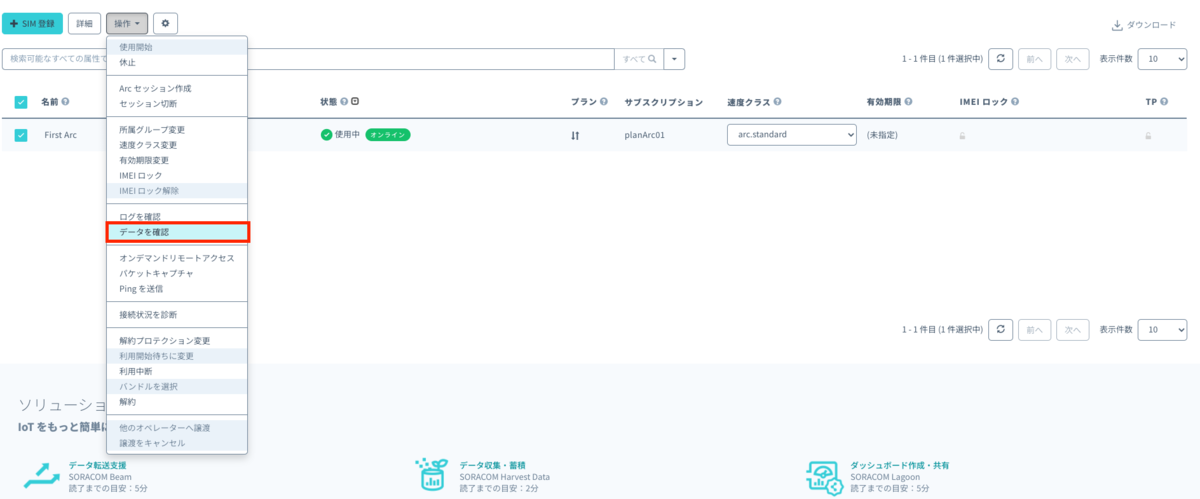This screenshot has height=499, width=1200.
Task: Click the square filter icon beside 状態 help
Action: point(354,102)
